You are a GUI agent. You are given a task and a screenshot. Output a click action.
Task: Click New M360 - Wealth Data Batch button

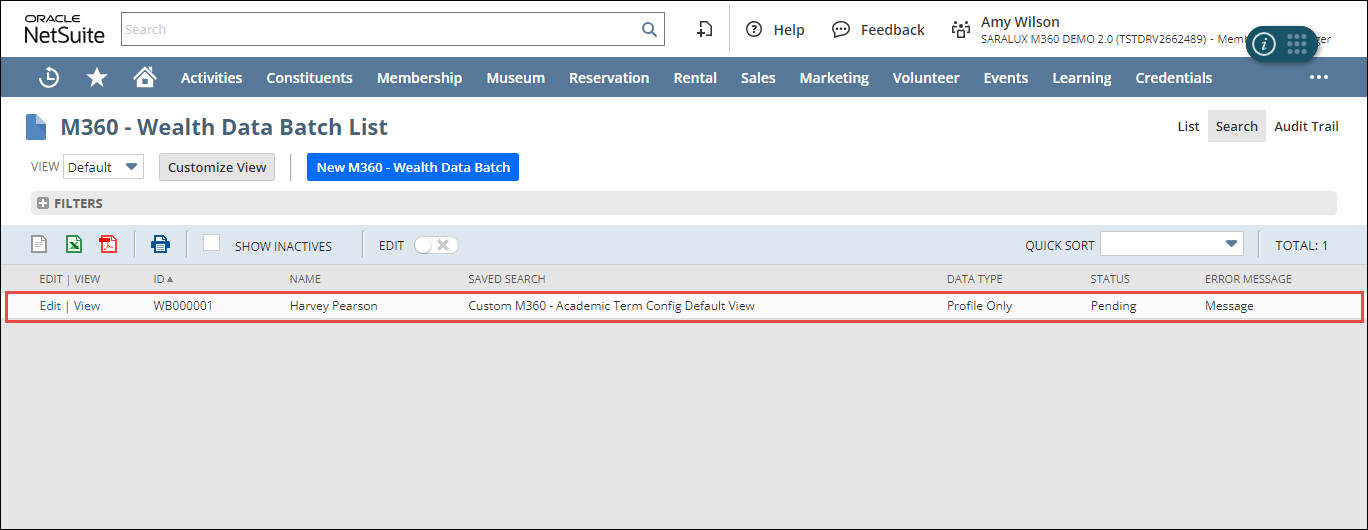413,167
